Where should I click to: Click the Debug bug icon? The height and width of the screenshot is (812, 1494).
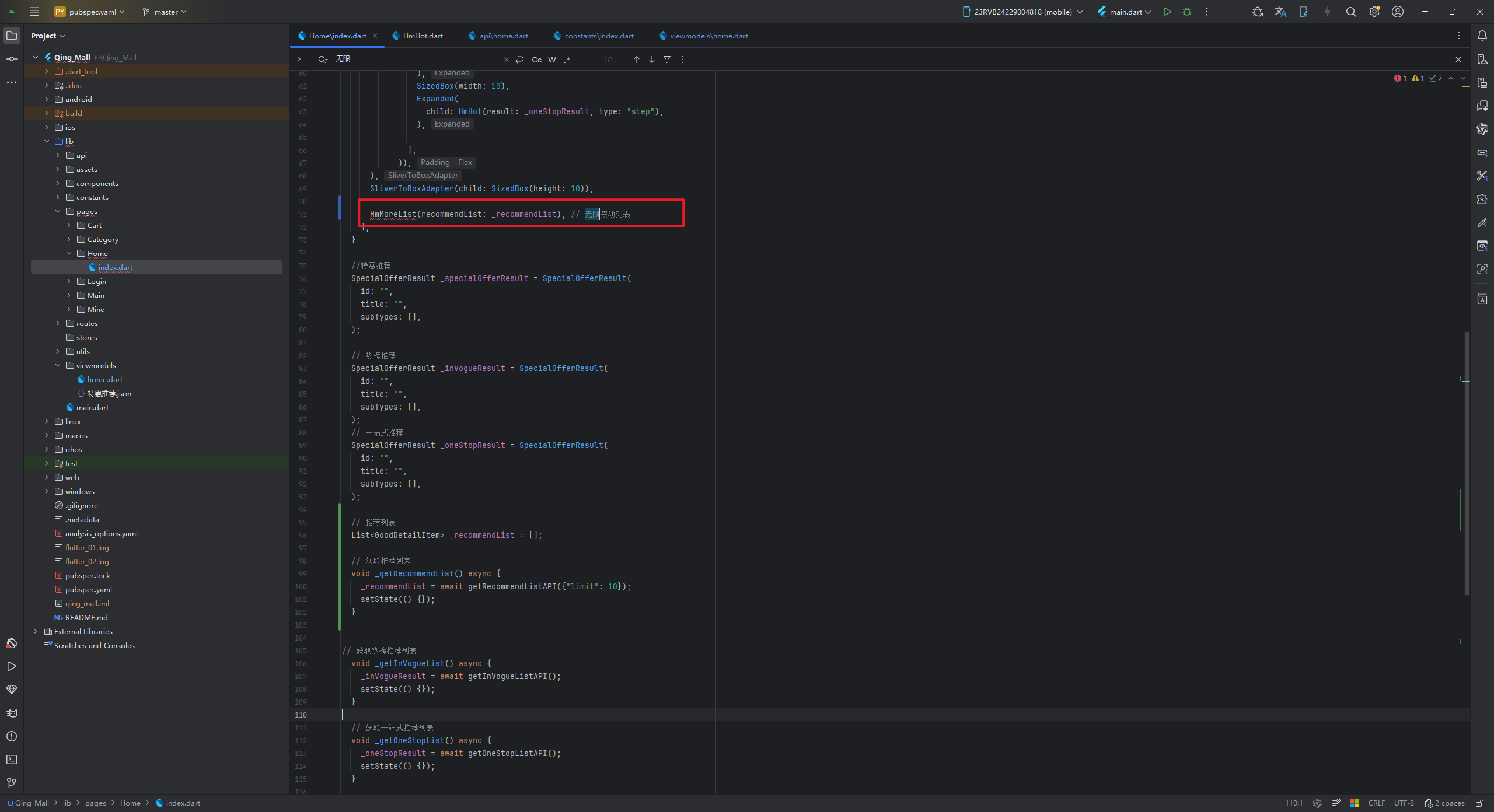(1186, 12)
